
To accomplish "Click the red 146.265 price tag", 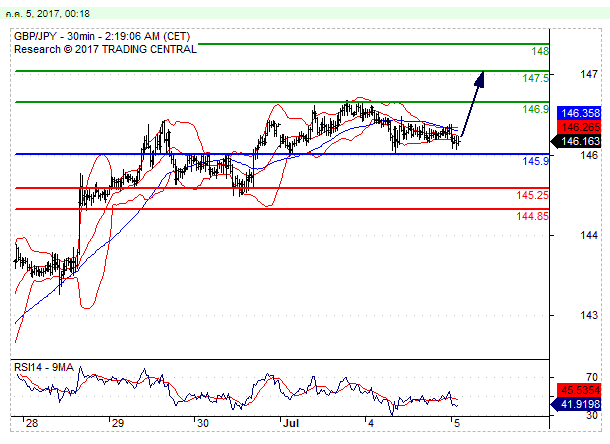I will [x=579, y=127].
